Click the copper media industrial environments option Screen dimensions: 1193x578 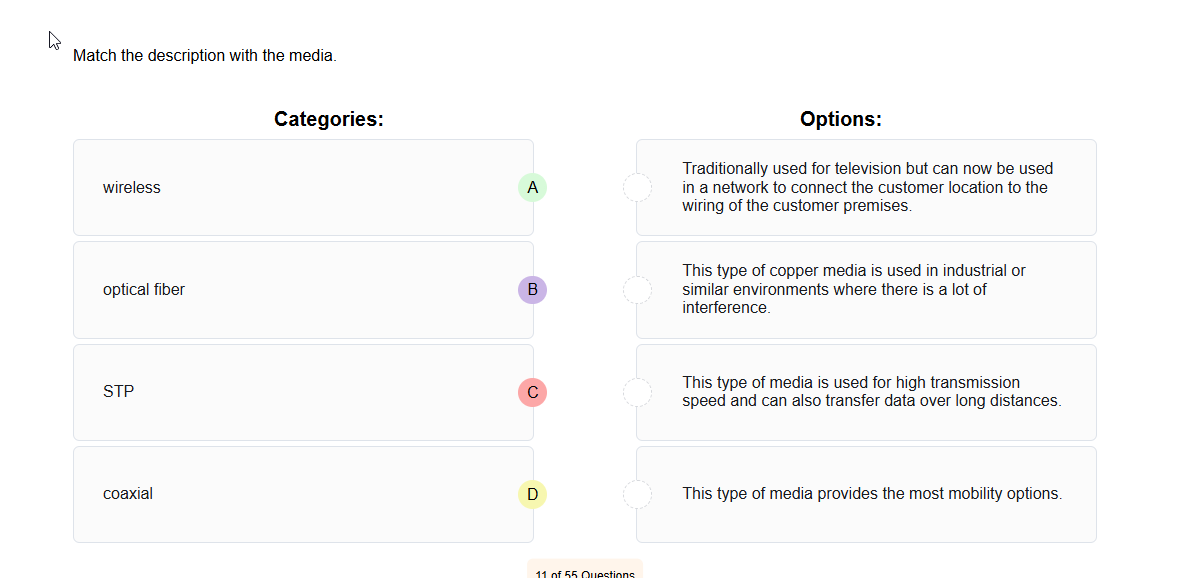[x=868, y=290]
